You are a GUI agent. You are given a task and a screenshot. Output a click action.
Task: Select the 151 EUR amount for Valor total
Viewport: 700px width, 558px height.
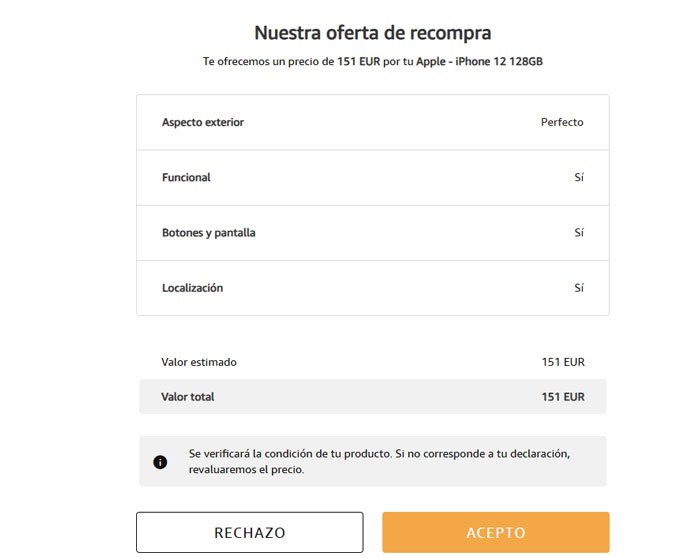point(563,397)
